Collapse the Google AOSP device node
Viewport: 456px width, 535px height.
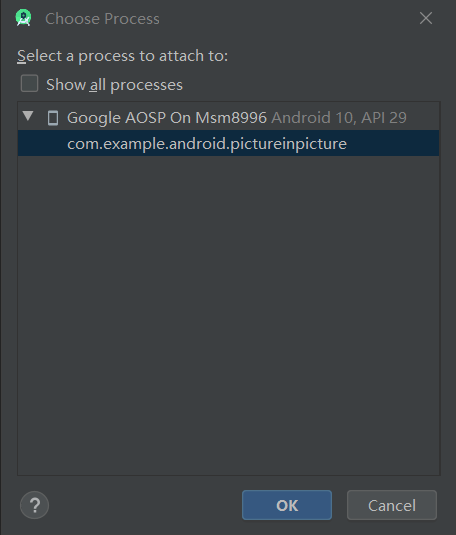(x=28, y=116)
